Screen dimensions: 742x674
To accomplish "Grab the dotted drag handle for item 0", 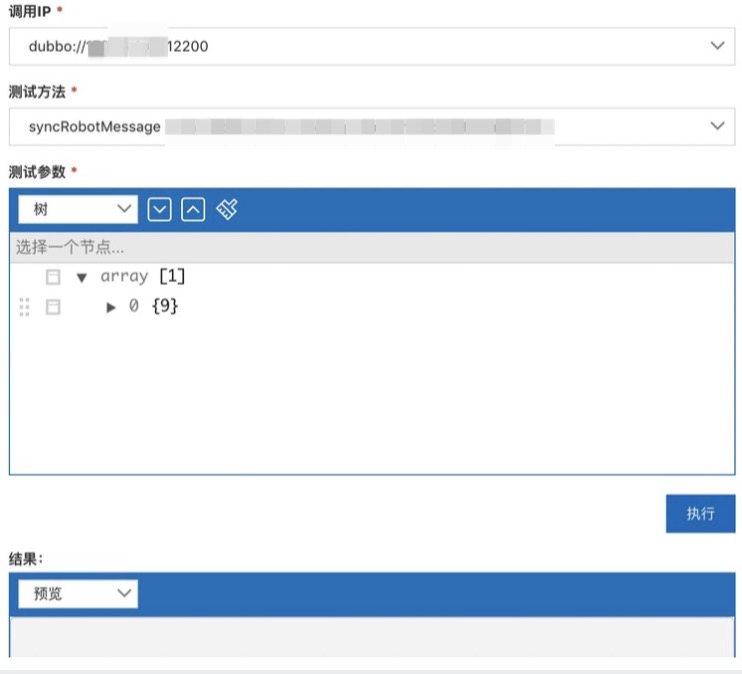I will tap(25, 307).
